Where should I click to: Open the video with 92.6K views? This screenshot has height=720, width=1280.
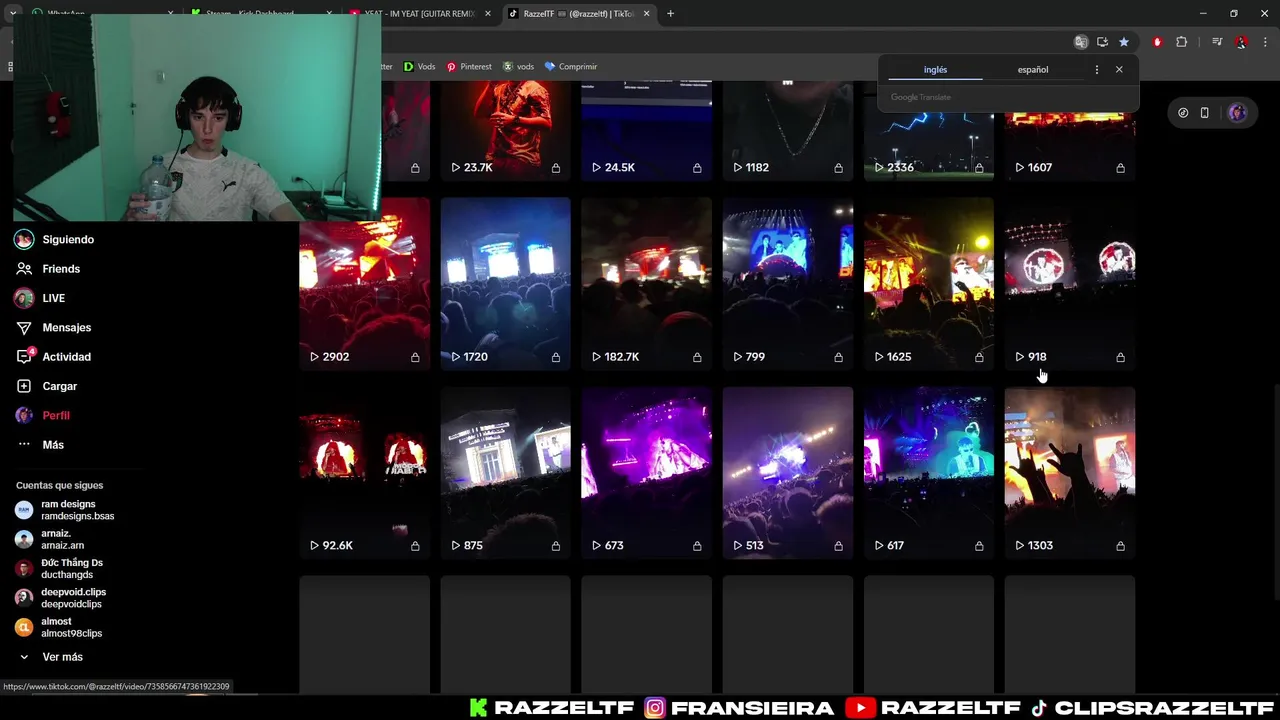point(364,473)
